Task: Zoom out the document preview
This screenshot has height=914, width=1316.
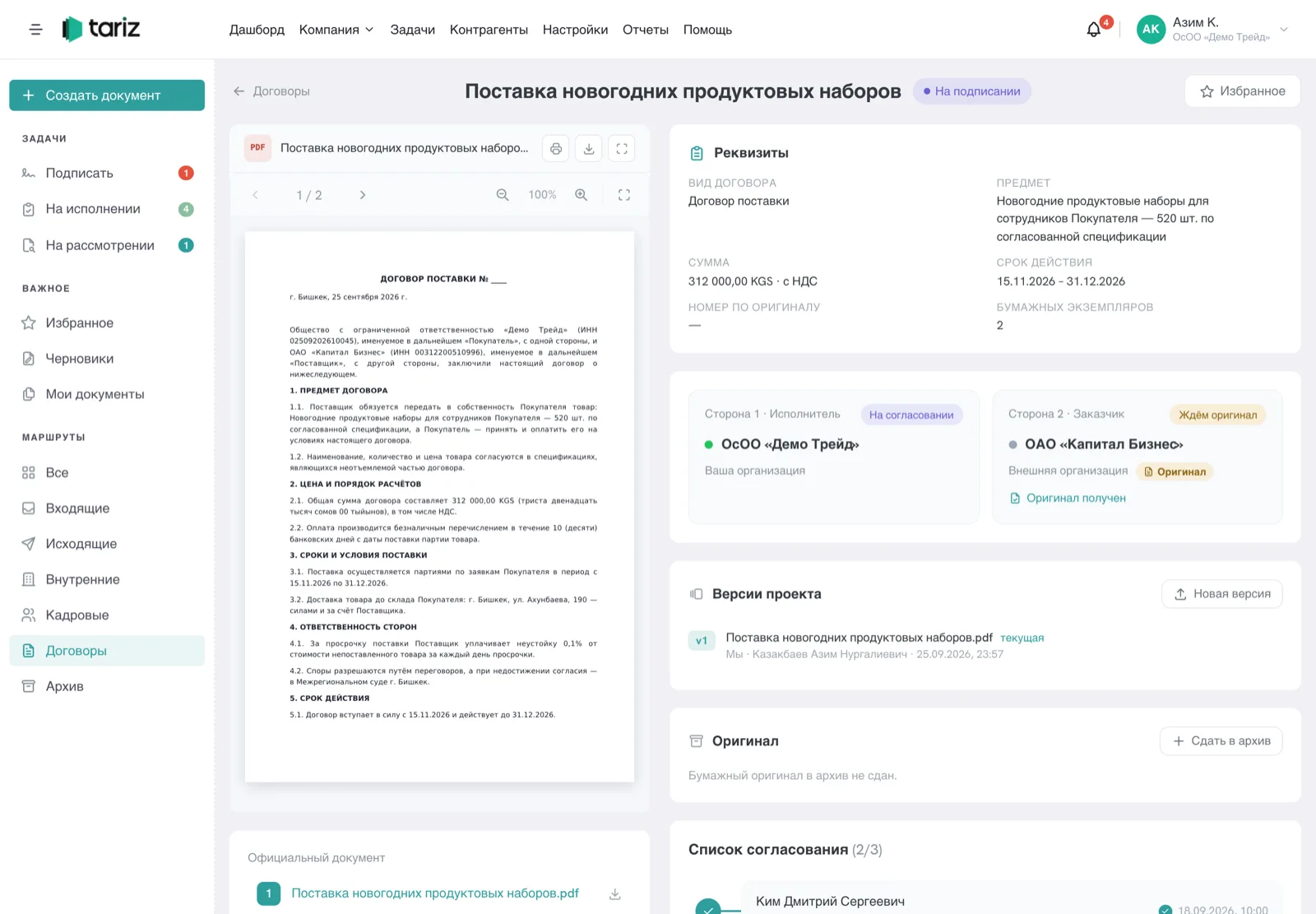Action: tap(503, 195)
